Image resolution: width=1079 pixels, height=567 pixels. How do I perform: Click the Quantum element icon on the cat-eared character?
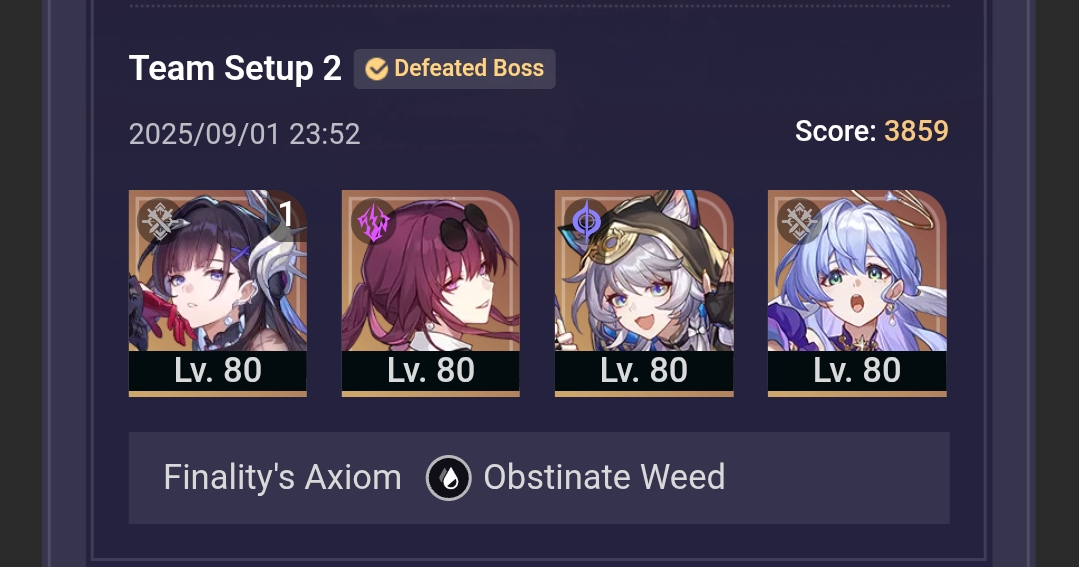pos(586,222)
